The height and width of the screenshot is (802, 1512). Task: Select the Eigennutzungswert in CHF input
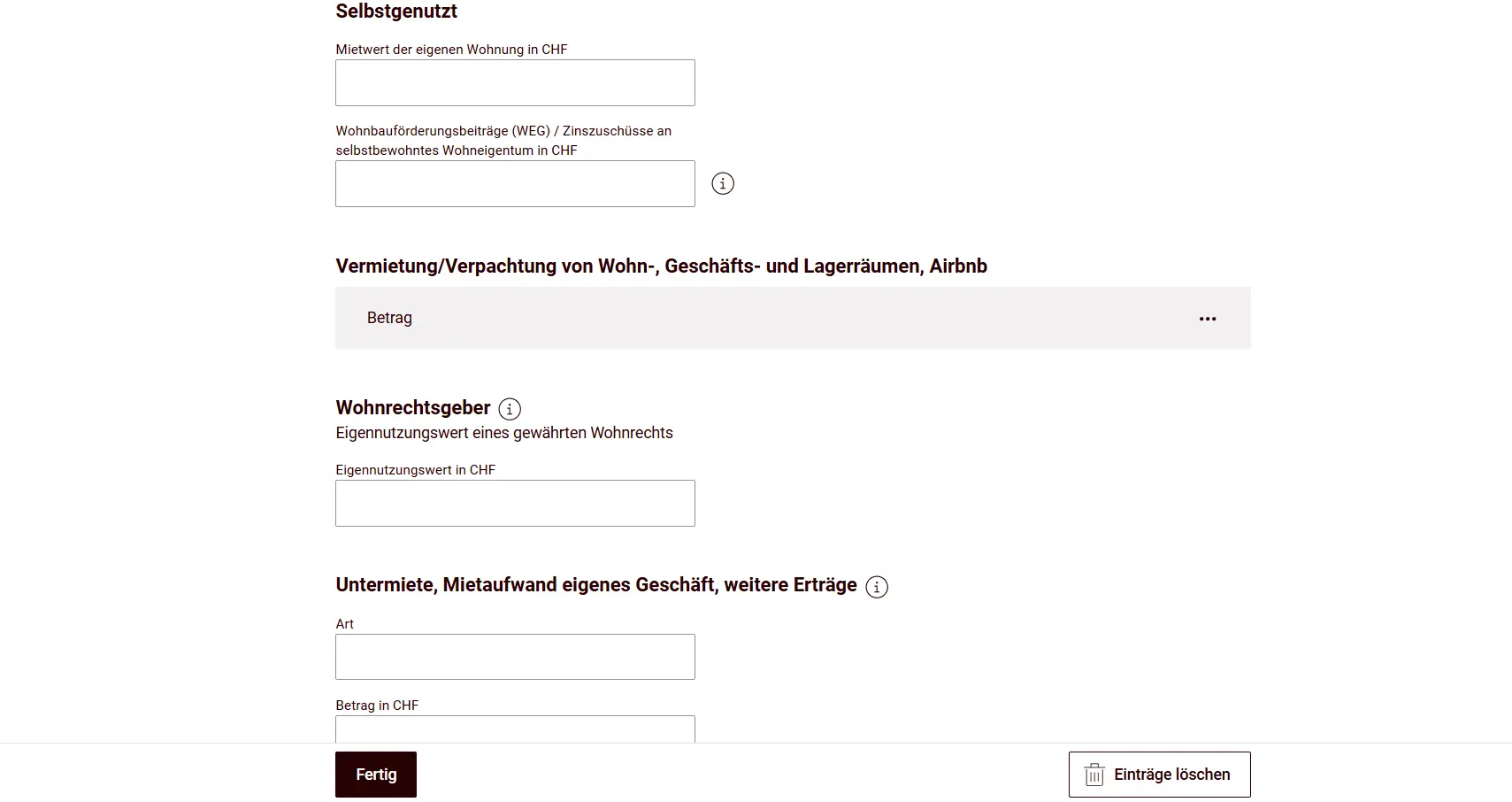pyautogui.click(x=515, y=504)
